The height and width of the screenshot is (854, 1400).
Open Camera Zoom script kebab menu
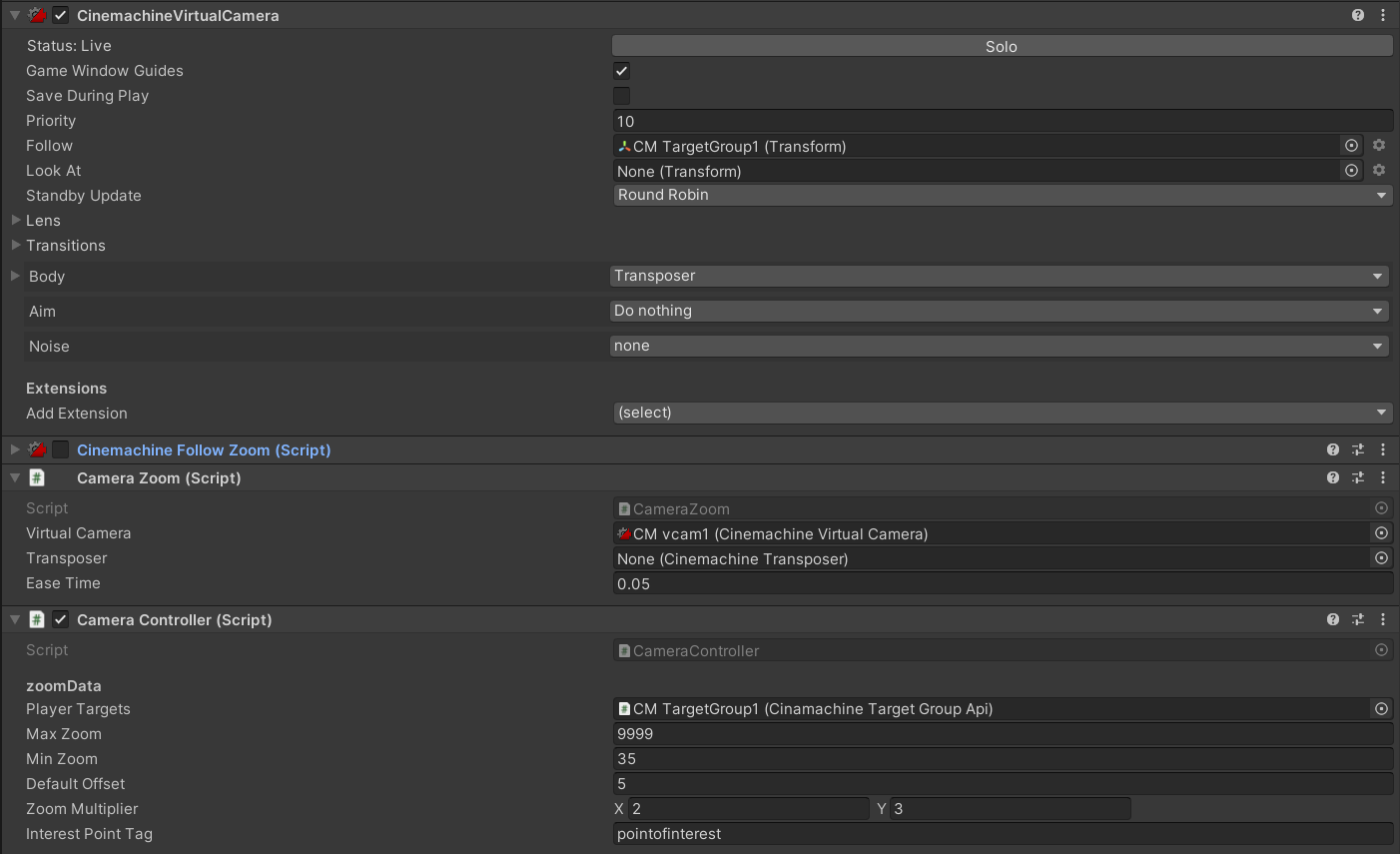(1383, 477)
